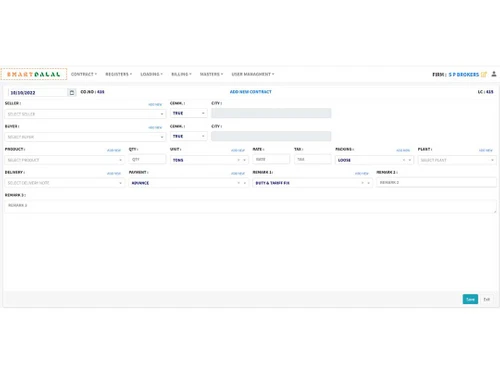Click the buyer City field
The width and height of the screenshot is (500, 375).
(271, 136)
